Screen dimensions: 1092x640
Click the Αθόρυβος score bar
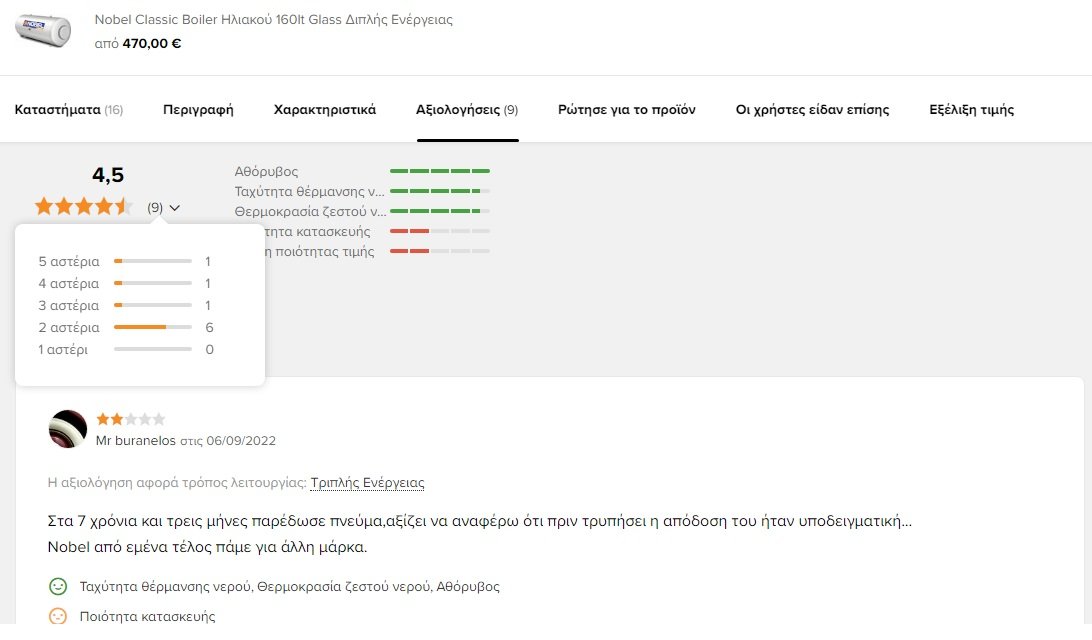tap(440, 171)
